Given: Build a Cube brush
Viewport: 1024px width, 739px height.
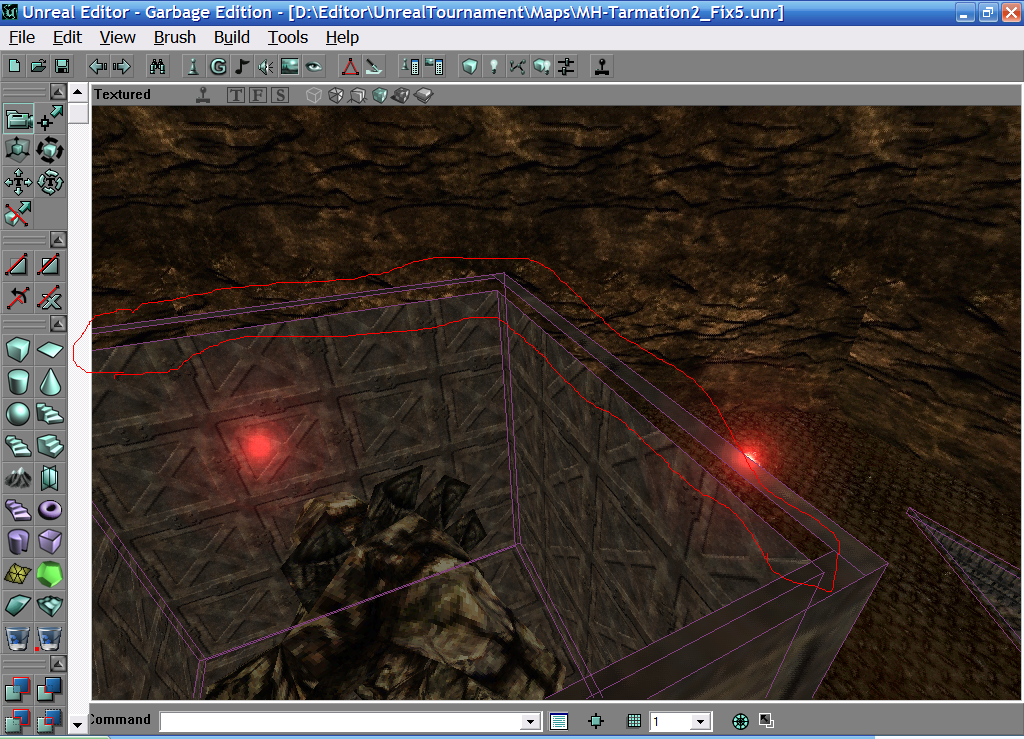Looking at the screenshot, I should [18, 350].
